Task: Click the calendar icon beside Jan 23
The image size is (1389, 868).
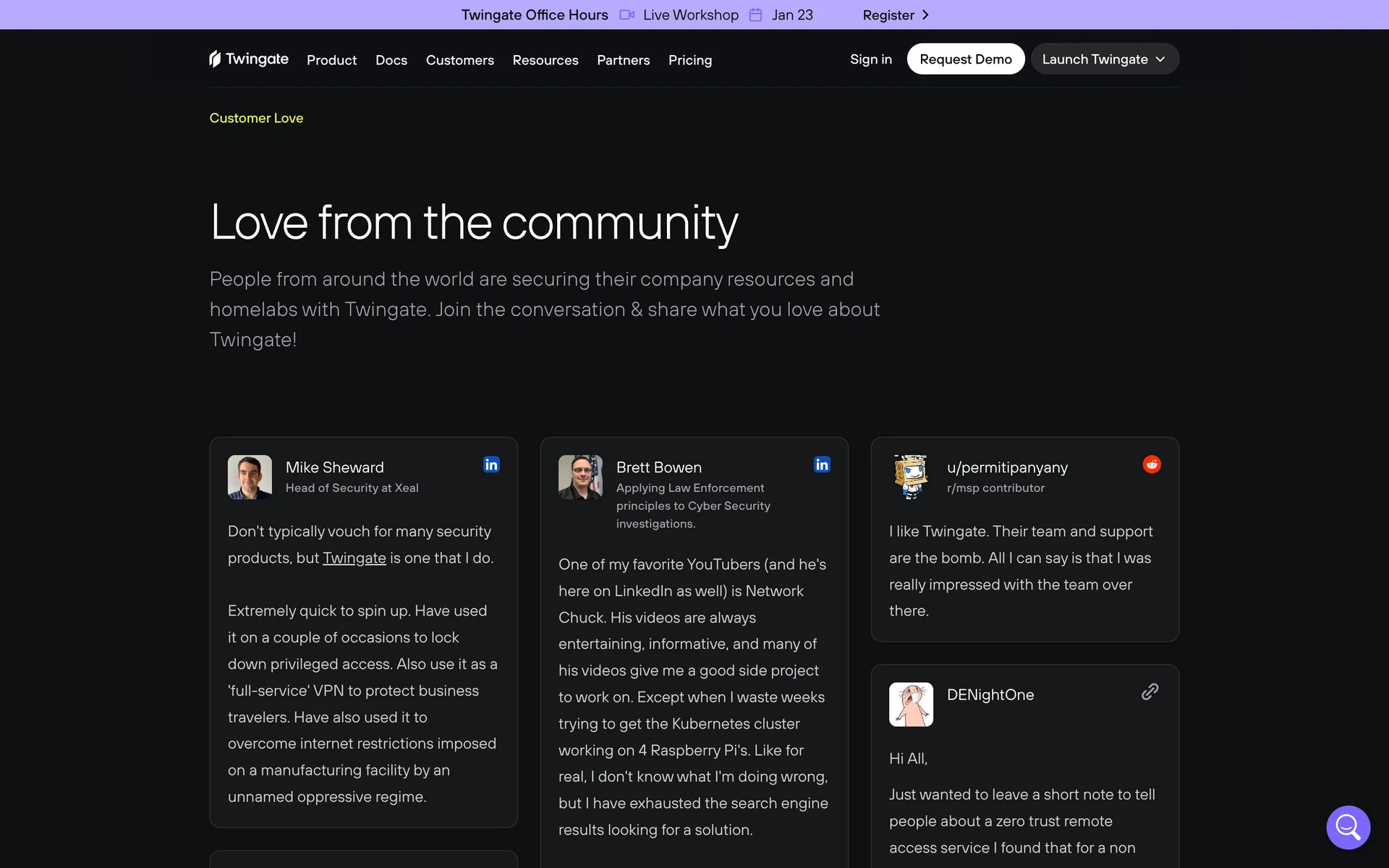Action: (x=755, y=15)
